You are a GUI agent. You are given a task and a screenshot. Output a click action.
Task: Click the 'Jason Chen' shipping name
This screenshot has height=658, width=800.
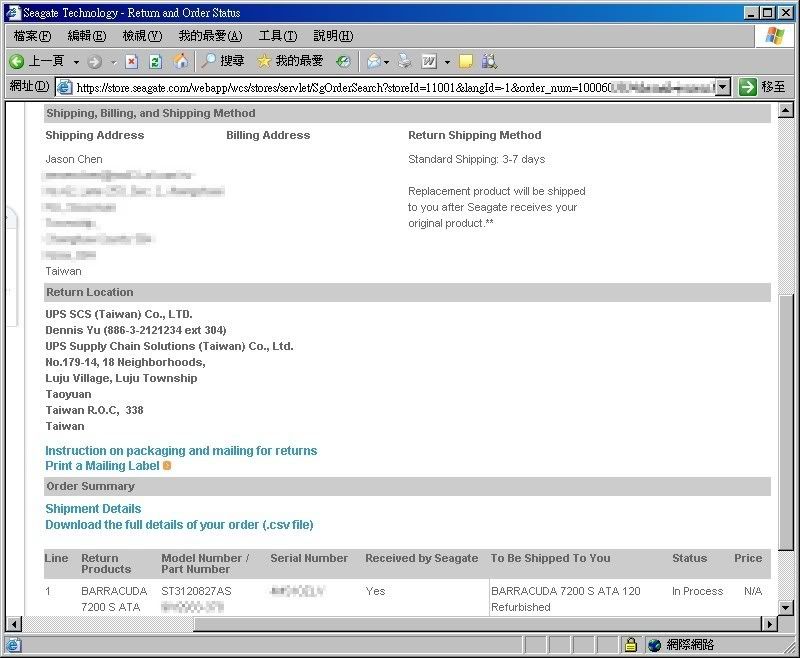point(74,159)
